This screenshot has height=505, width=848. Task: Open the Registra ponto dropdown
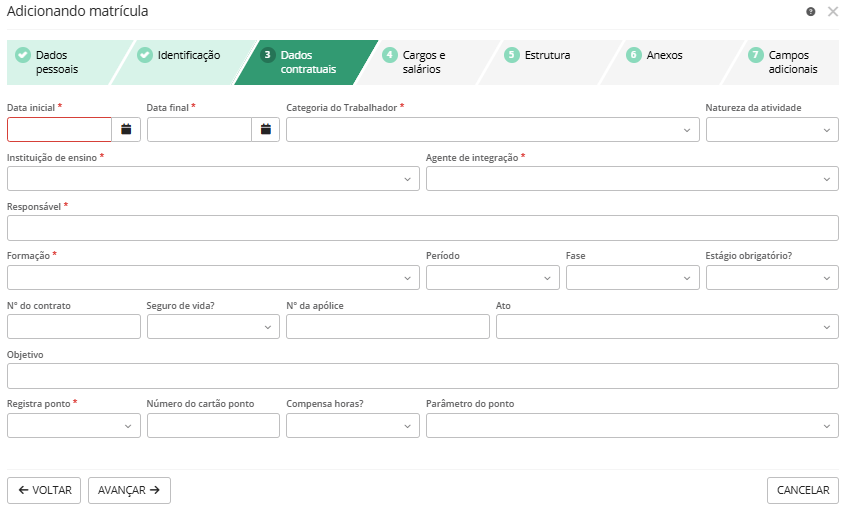click(74, 426)
